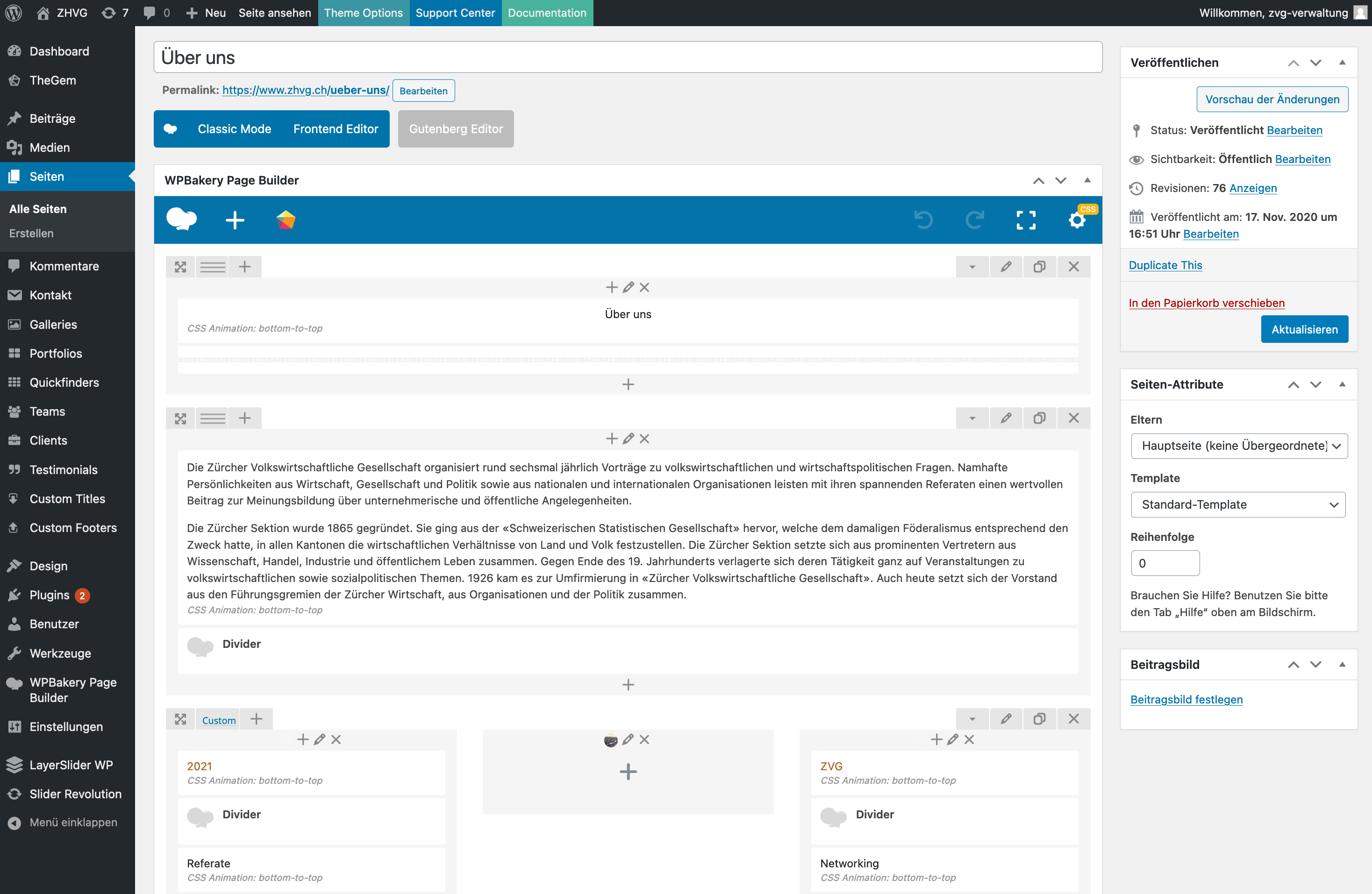The width and height of the screenshot is (1372, 894).
Task: Delete the column containing the long text block
Action: [x=644, y=439]
